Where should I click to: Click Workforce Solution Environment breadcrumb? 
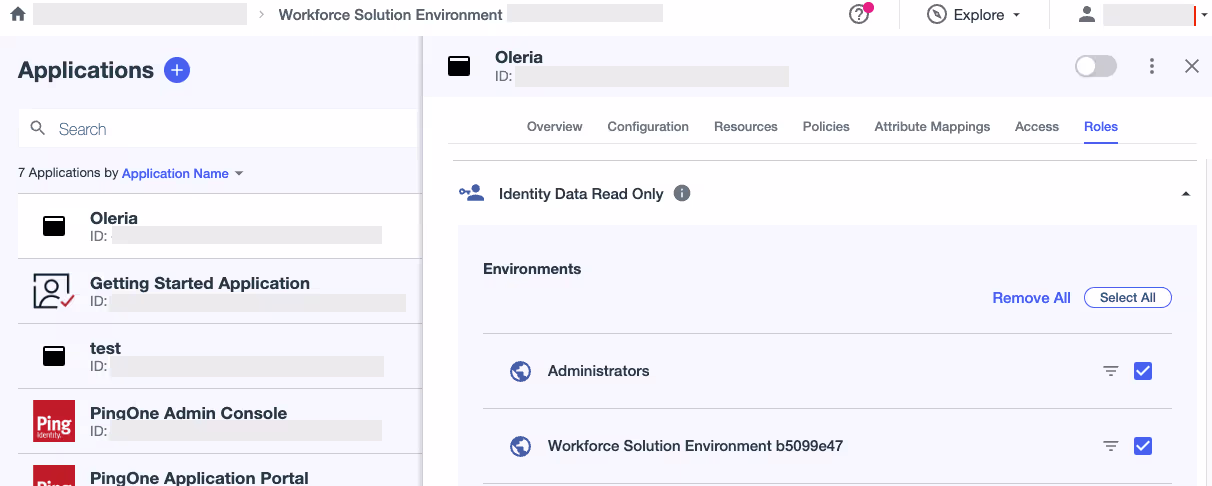(390, 15)
